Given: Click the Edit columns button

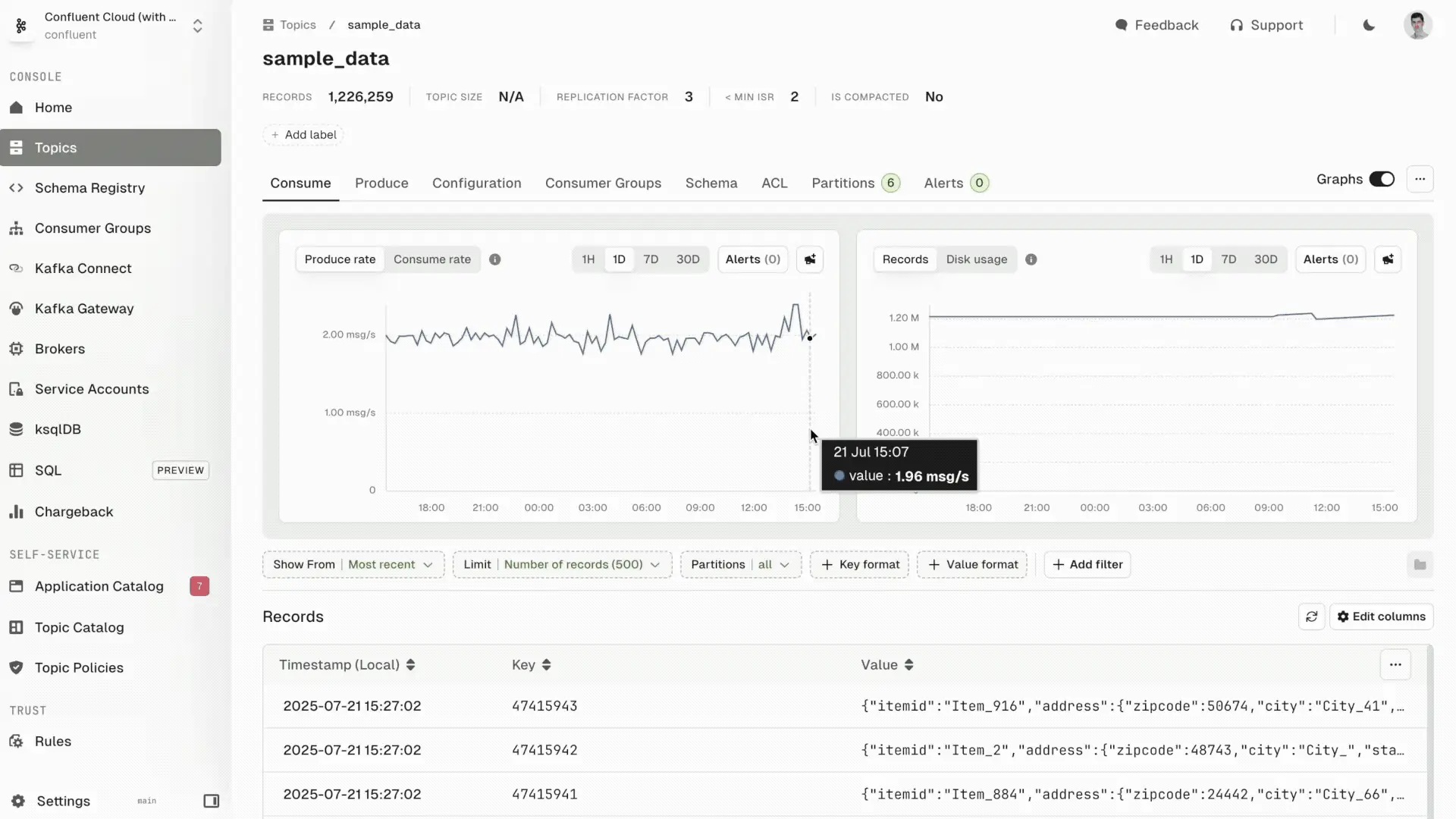Looking at the screenshot, I should coord(1382,617).
